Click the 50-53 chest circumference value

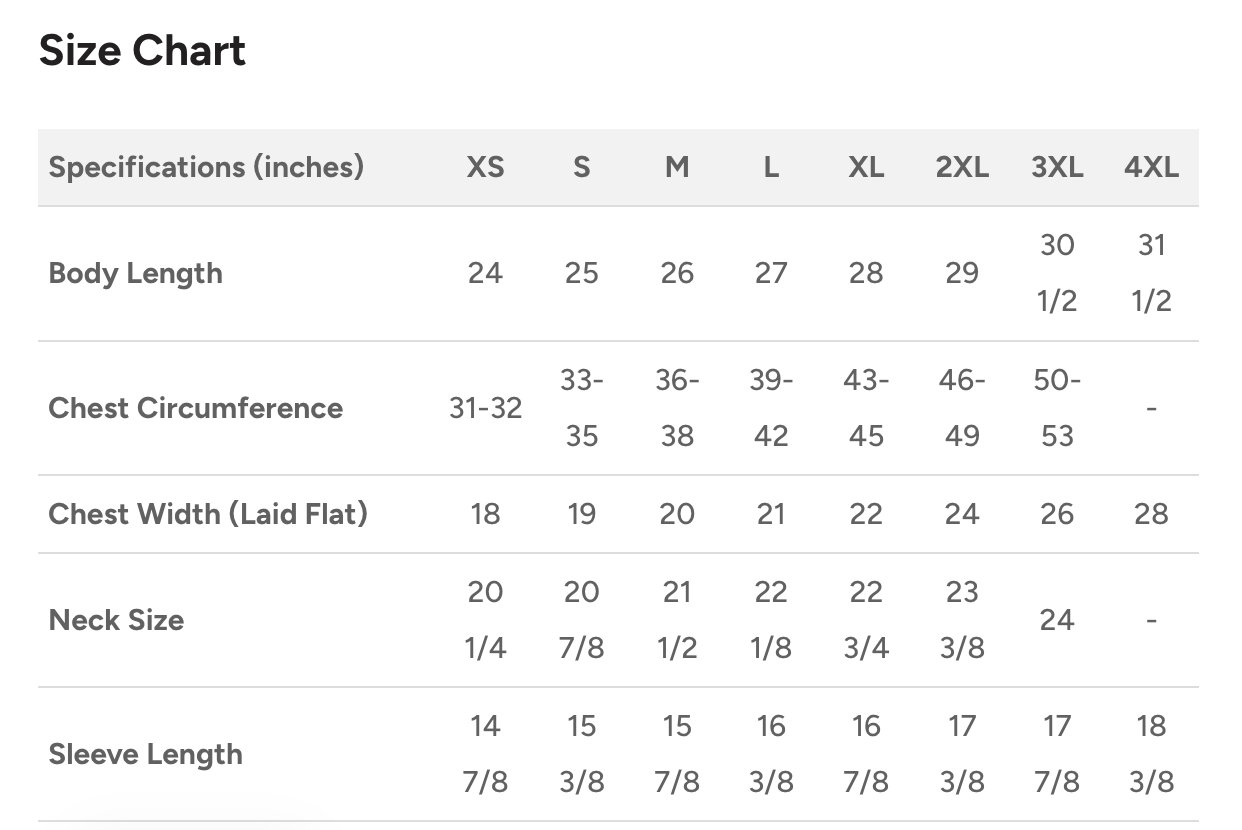[1057, 408]
